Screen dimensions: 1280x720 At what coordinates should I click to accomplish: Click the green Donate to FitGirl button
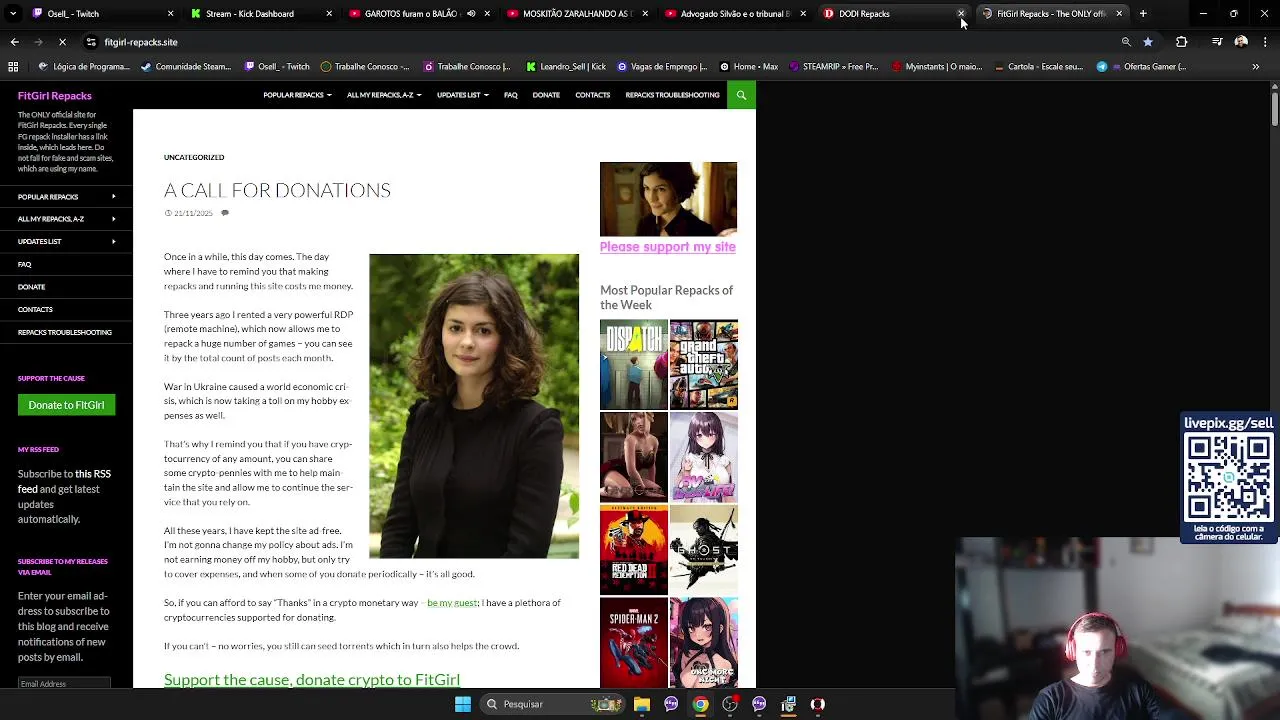coord(66,405)
